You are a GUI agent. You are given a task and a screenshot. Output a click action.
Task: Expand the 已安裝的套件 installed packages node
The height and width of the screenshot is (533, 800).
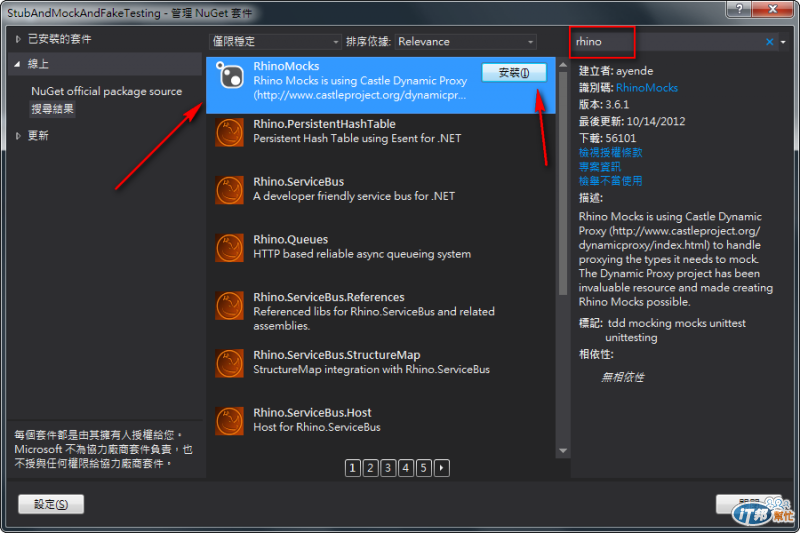pos(18,39)
